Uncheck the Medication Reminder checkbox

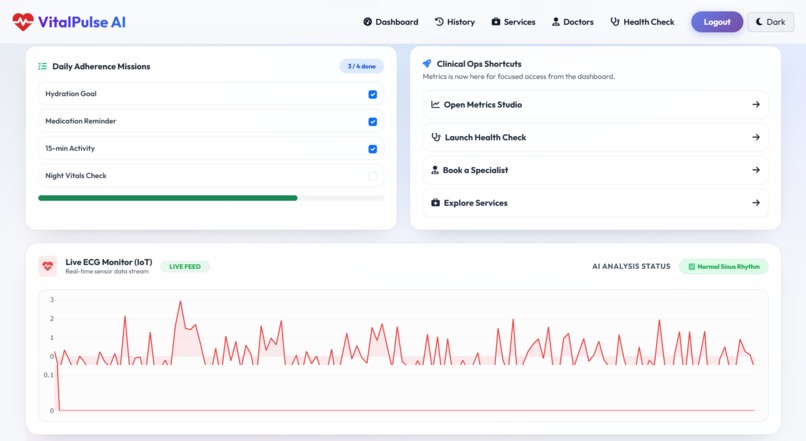coord(373,122)
